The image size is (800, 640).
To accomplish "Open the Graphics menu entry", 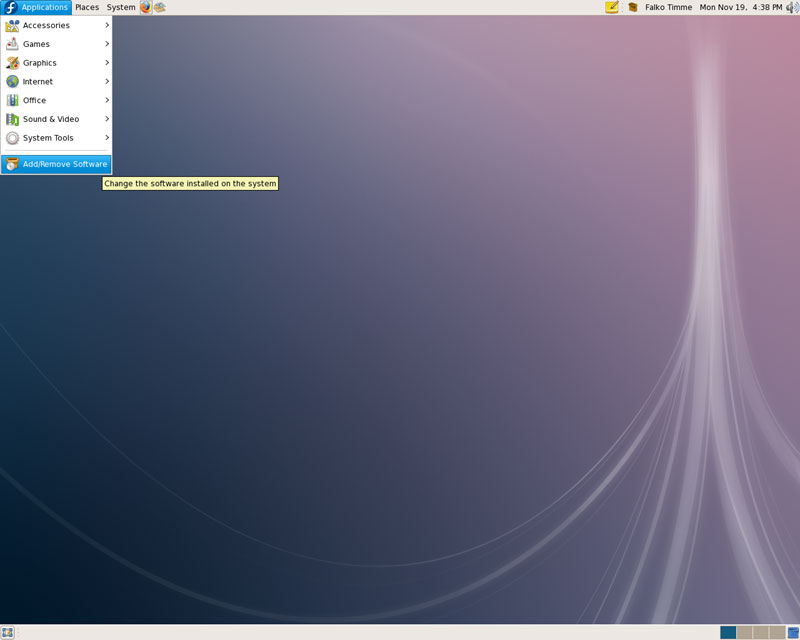I will (56, 63).
